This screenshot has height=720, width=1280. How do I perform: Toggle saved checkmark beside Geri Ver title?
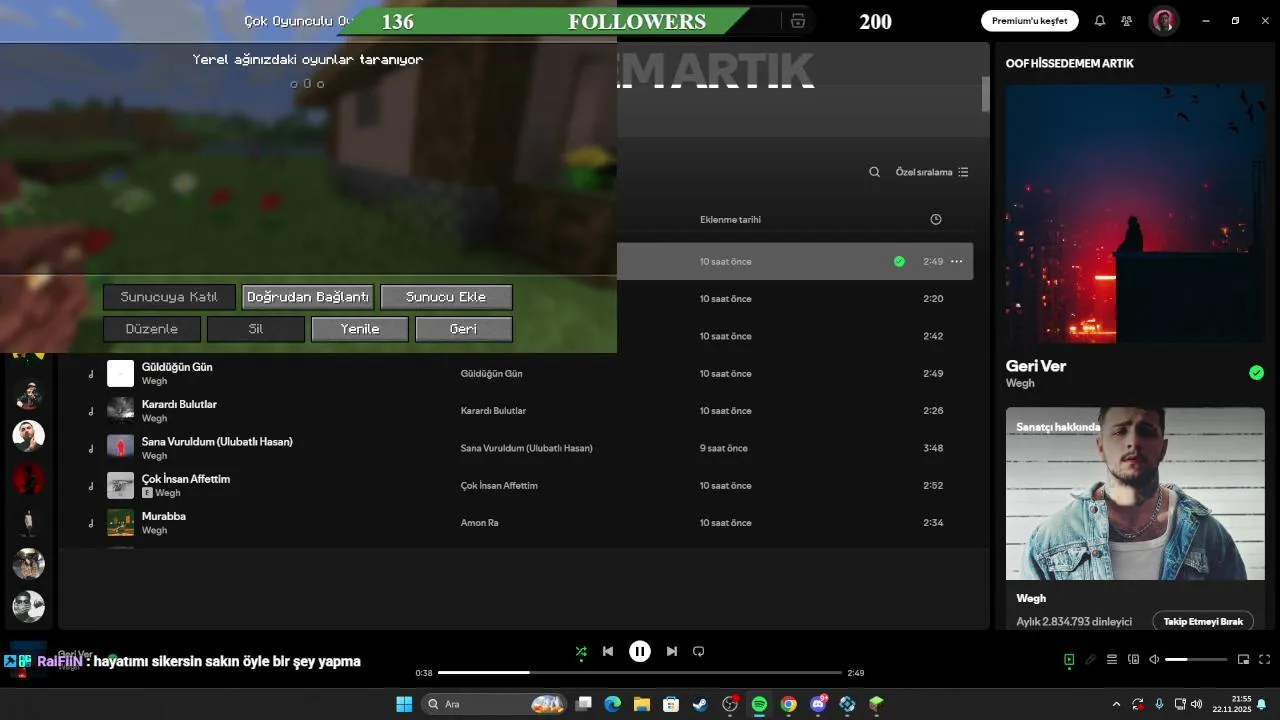[x=1256, y=373]
